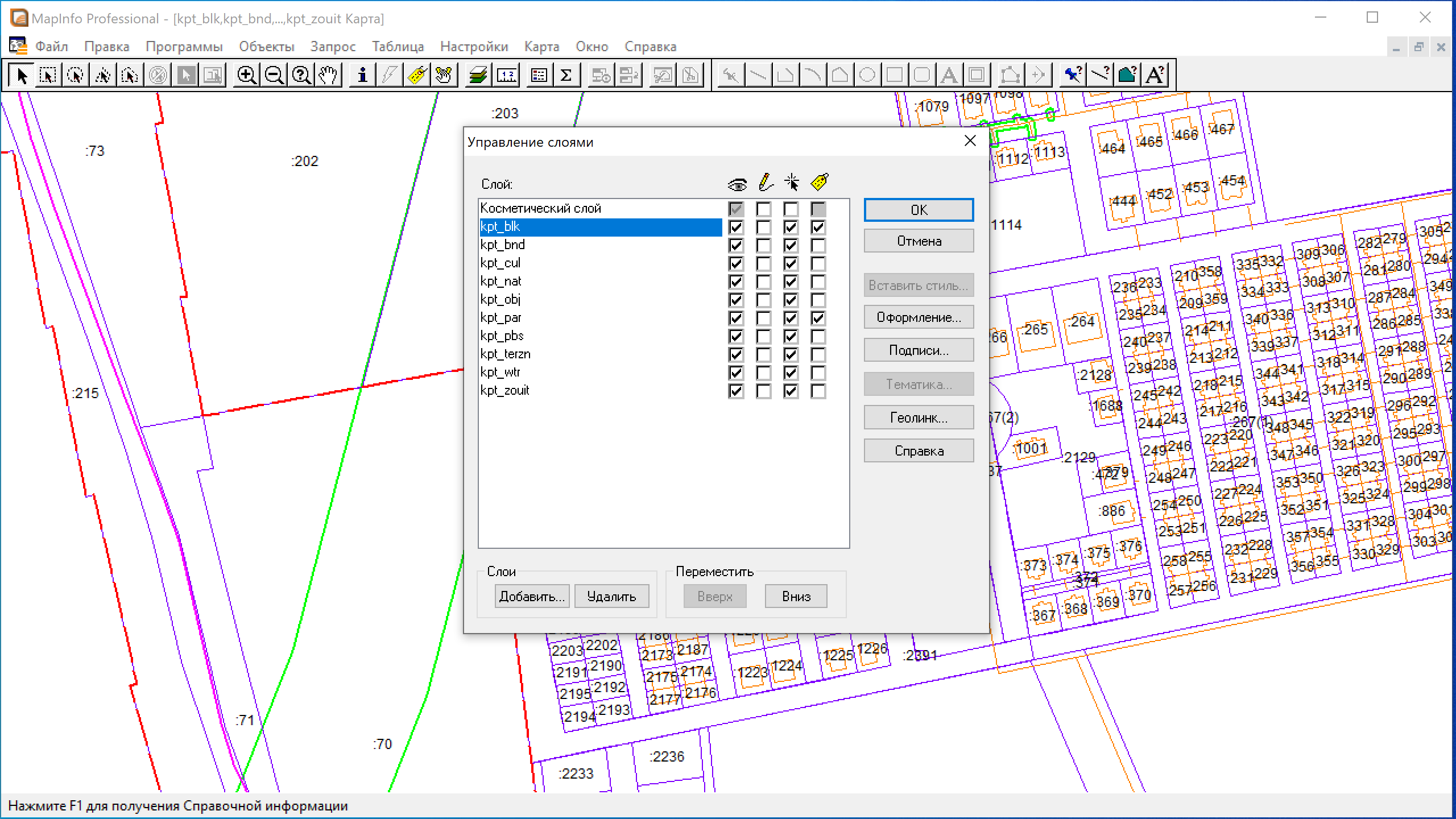Open the Symbol Style pushpin button
This screenshot has width=1456, height=819.
(x=1072, y=75)
